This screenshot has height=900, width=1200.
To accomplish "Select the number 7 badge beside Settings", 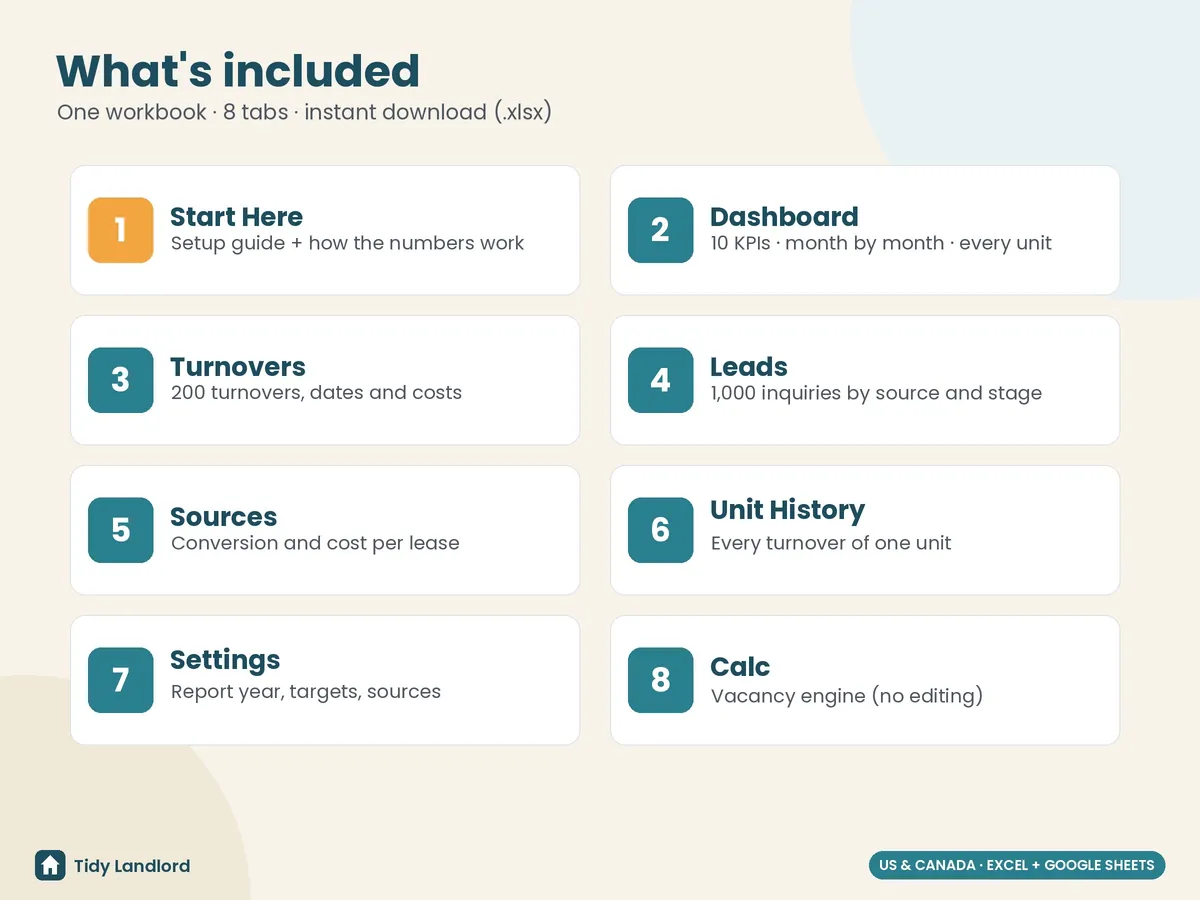I will (120, 680).
